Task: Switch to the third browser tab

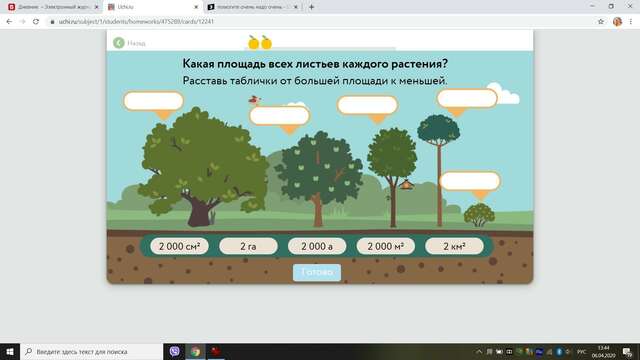Action: pyautogui.click(x=253, y=7)
